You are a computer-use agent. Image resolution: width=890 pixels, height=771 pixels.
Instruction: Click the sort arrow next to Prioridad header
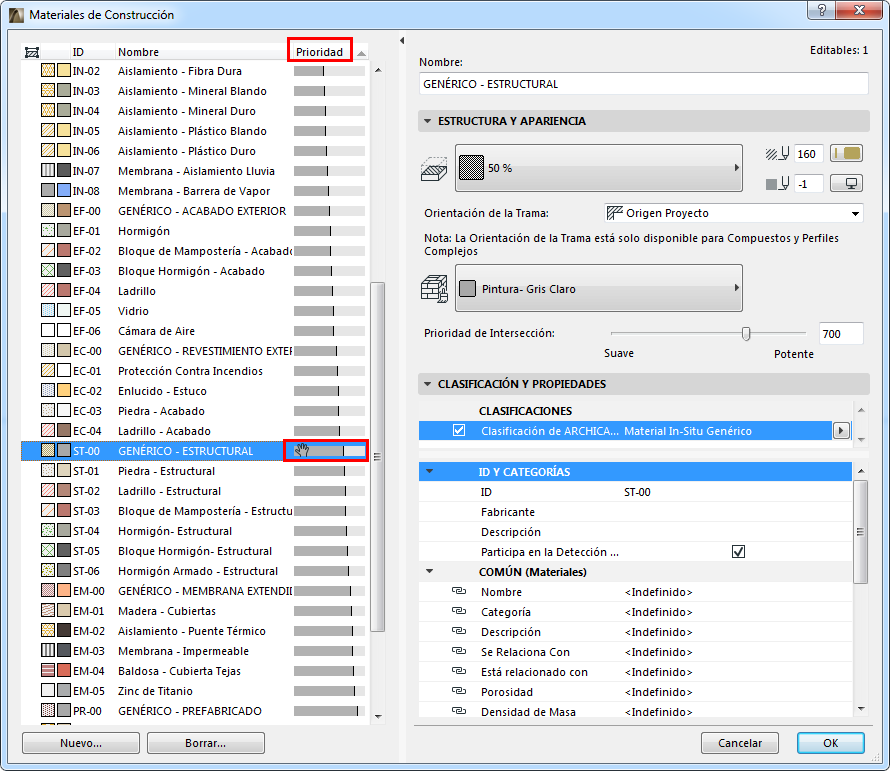[x=361, y=53]
